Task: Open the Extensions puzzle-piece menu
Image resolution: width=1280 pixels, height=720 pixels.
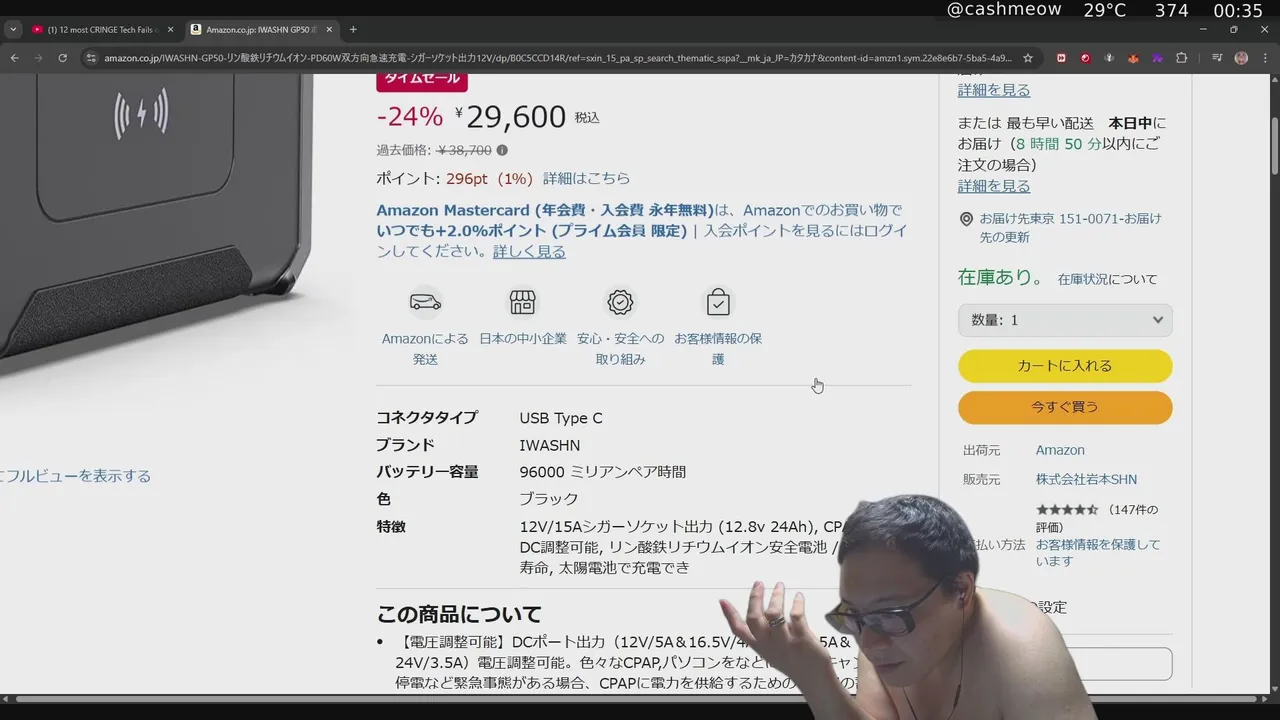Action: 1181,58
